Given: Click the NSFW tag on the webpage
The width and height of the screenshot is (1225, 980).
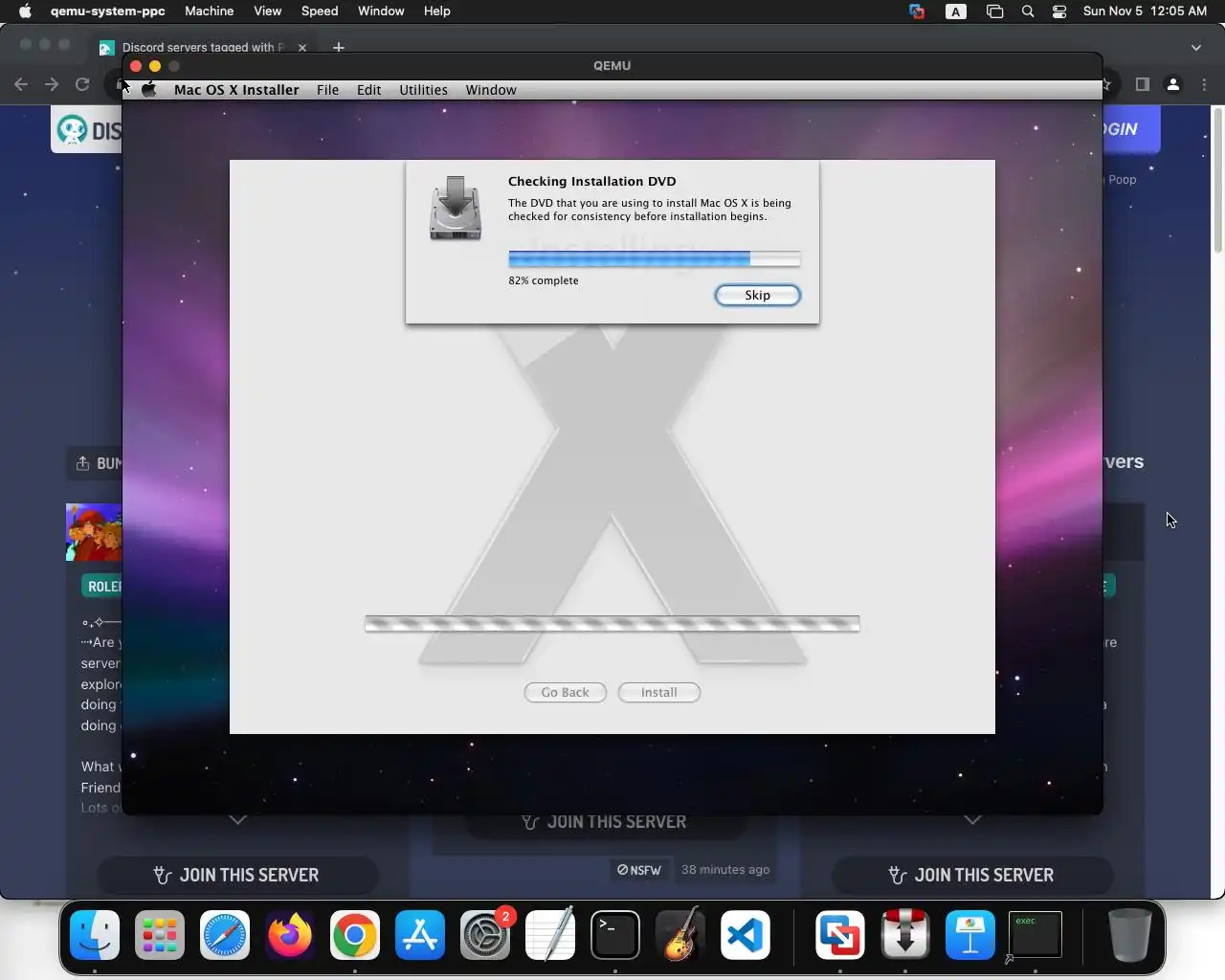Looking at the screenshot, I should pyautogui.click(x=639, y=870).
